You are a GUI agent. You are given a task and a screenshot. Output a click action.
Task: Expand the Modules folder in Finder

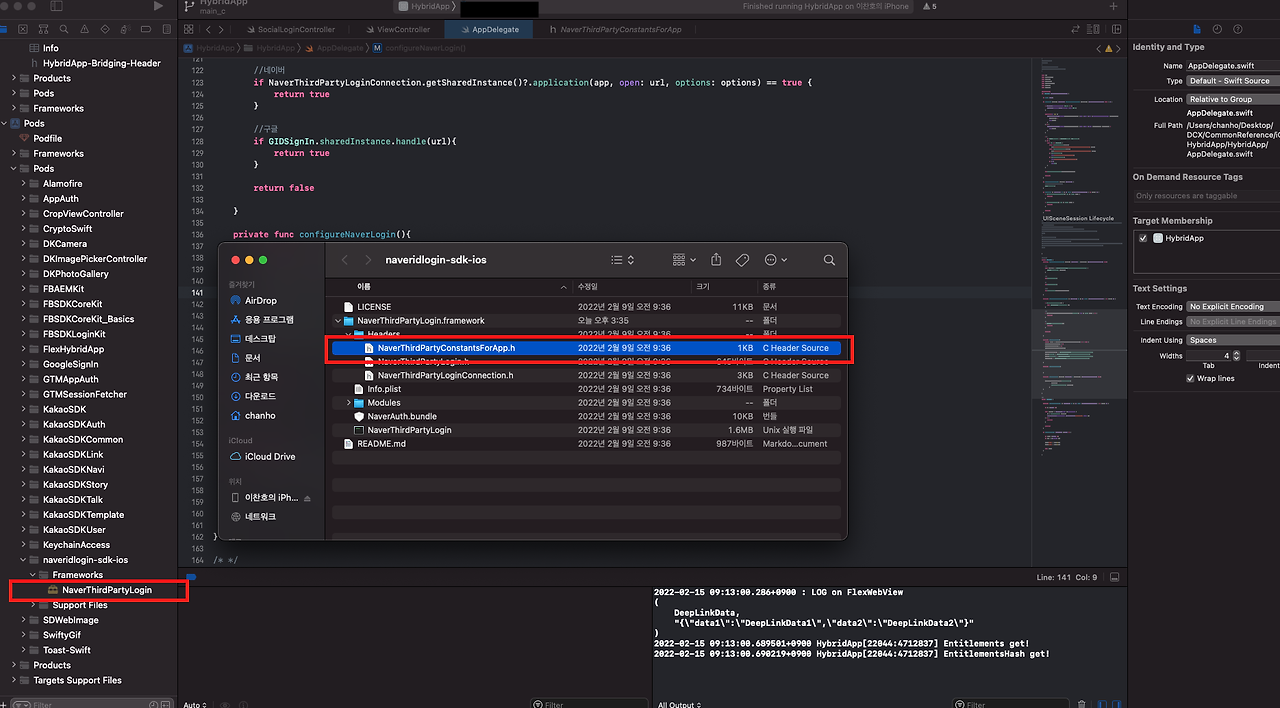coord(348,403)
